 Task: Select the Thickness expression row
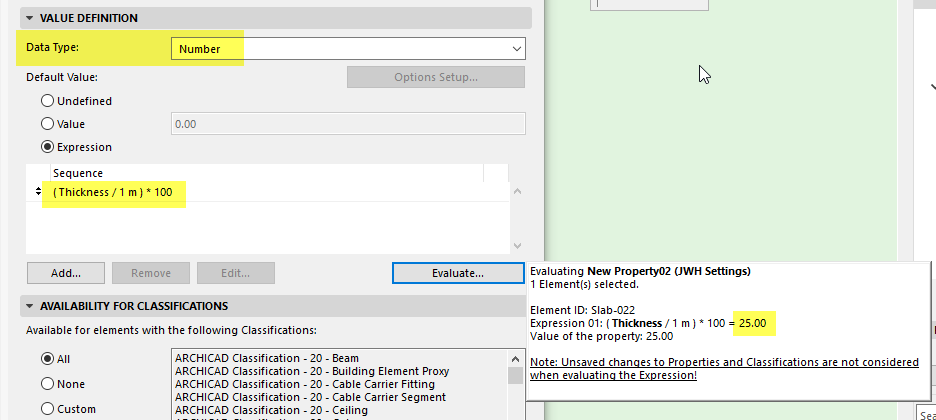[x=267, y=192]
